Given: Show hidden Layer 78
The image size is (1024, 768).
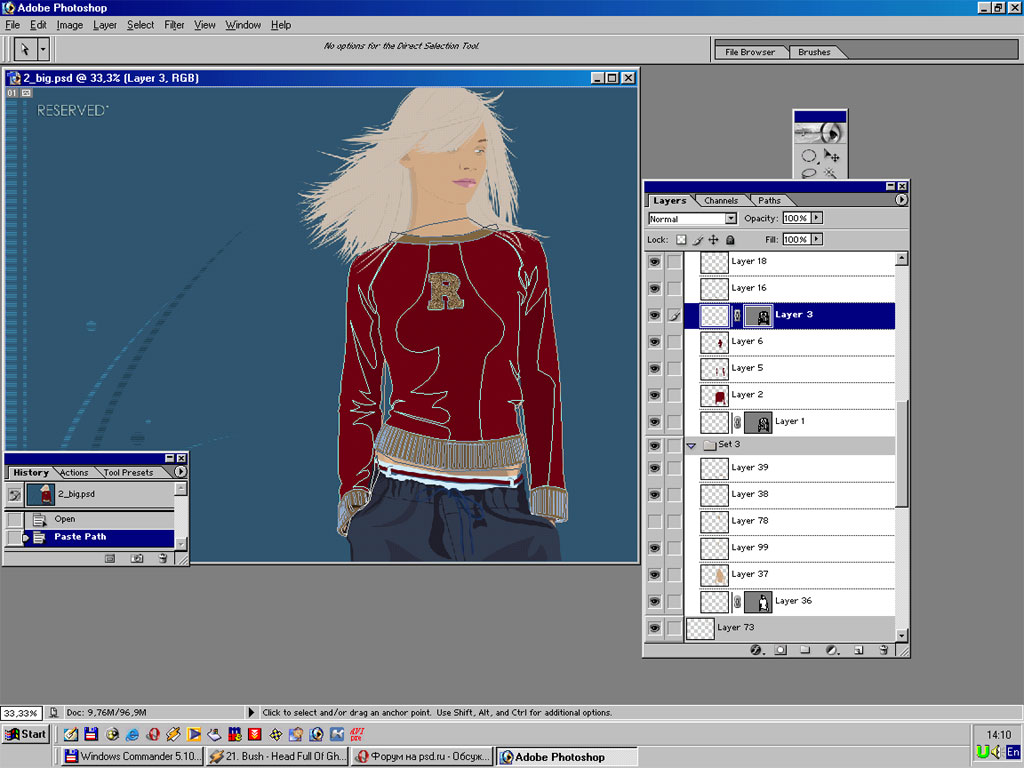Looking at the screenshot, I should (654, 521).
